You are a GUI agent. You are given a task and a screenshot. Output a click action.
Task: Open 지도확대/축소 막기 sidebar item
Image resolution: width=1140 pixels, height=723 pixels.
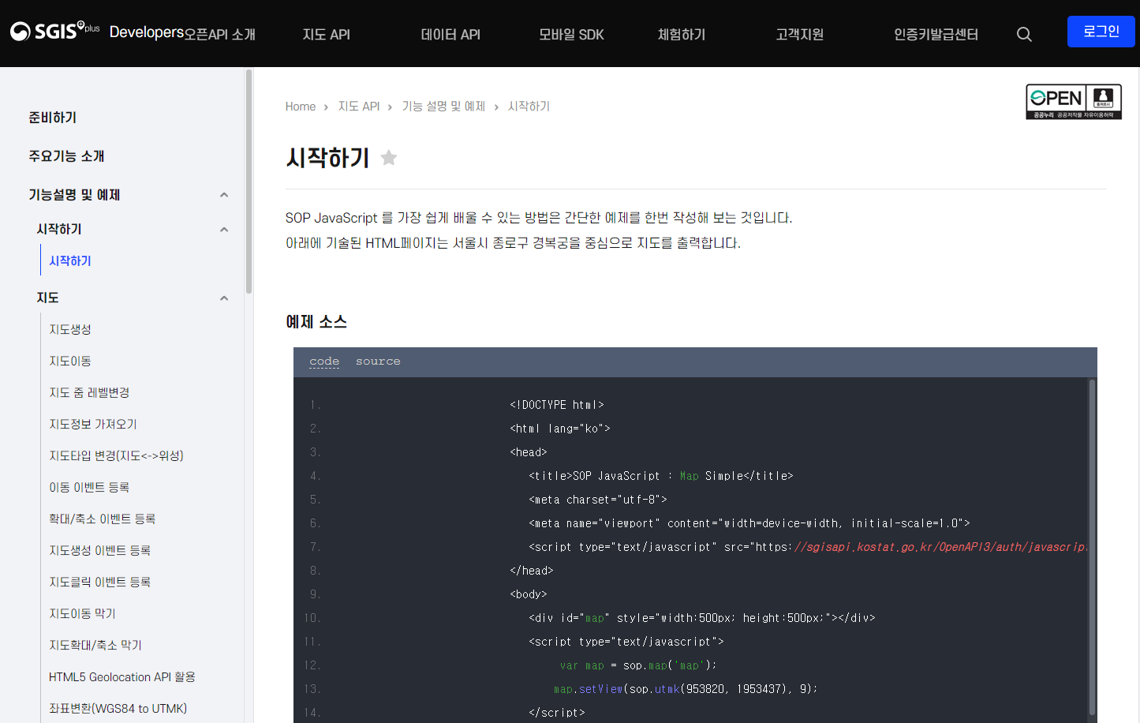click(x=95, y=645)
